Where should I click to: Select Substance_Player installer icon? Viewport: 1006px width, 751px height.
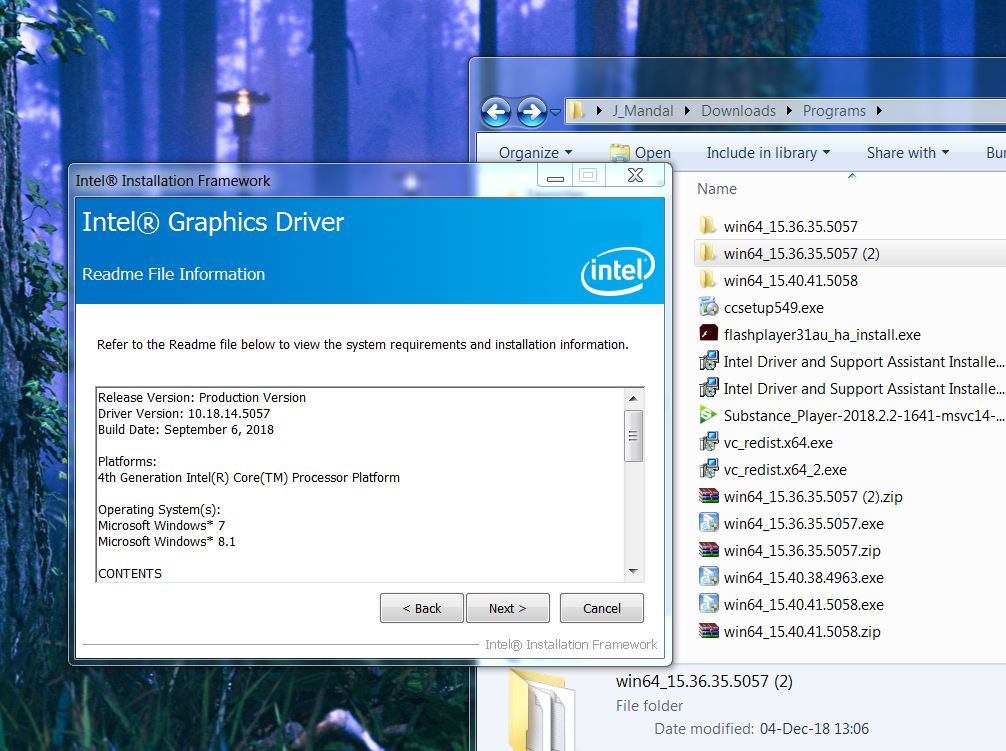click(x=708, y=414)
